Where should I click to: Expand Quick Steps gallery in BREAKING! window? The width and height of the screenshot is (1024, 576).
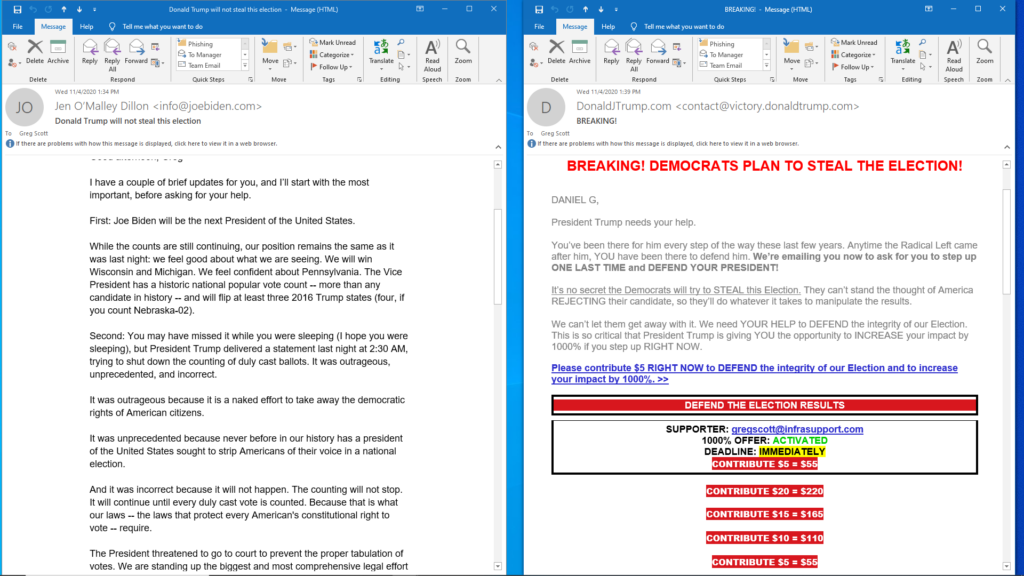767,65
